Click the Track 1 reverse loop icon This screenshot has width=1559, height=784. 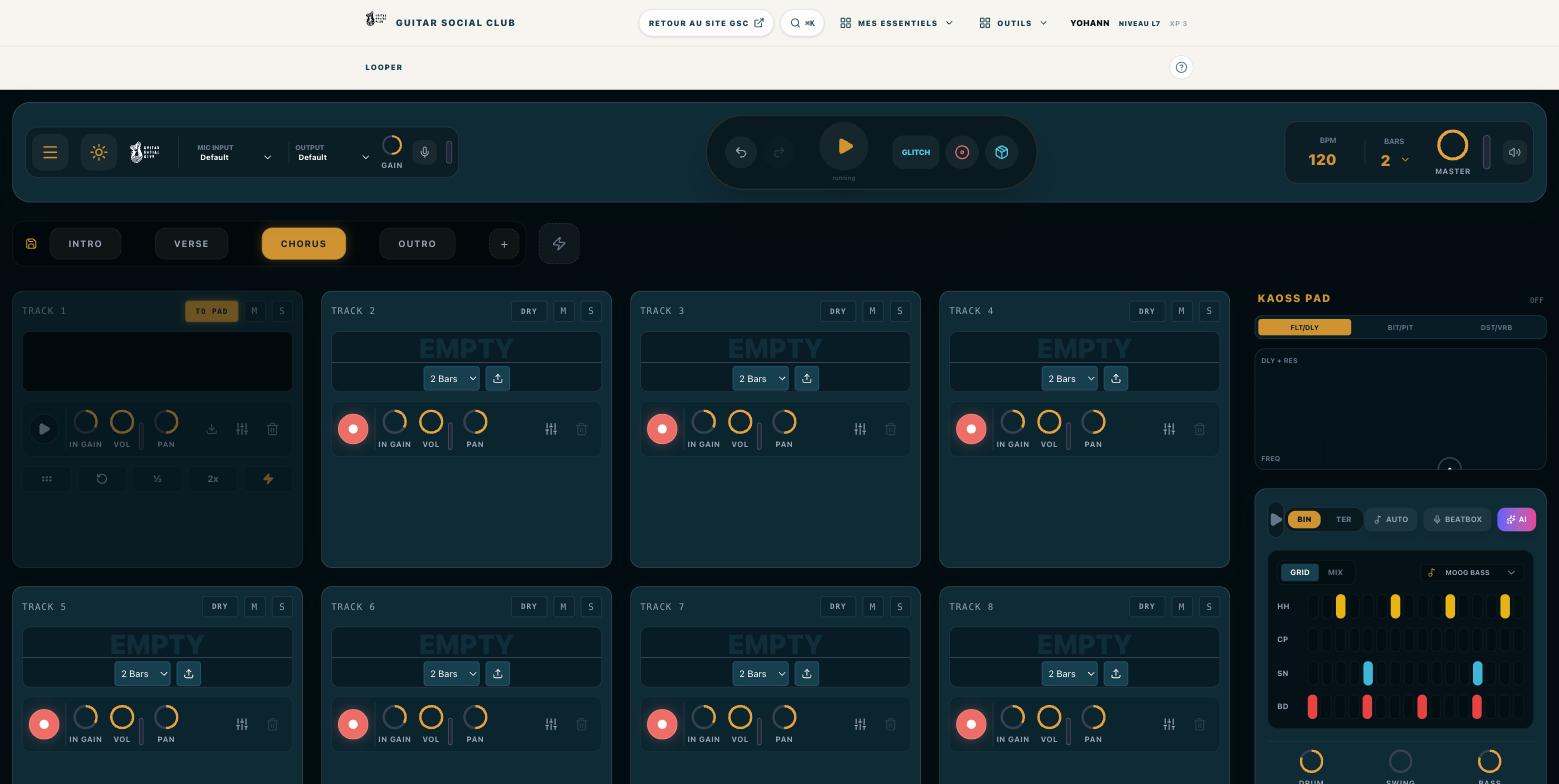[x=102, y=479]
